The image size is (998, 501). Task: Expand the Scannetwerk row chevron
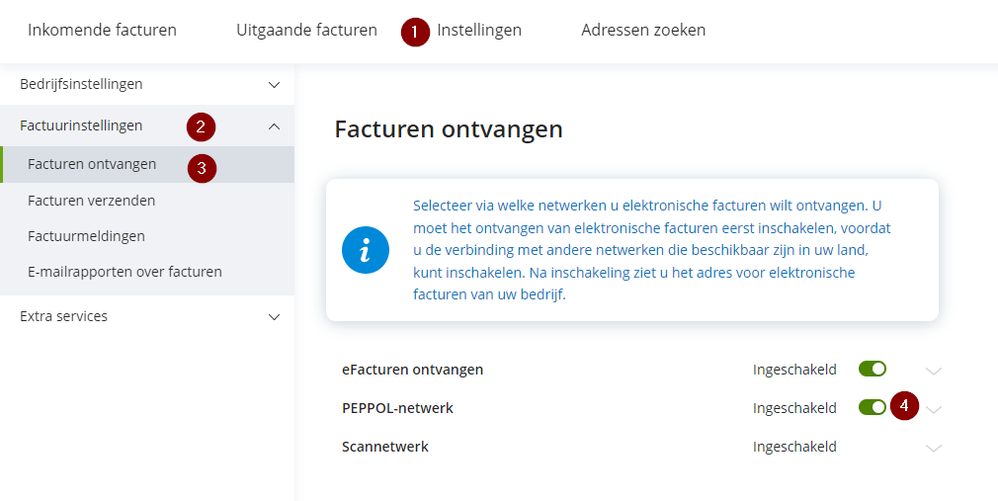click(x=934, y=448)
